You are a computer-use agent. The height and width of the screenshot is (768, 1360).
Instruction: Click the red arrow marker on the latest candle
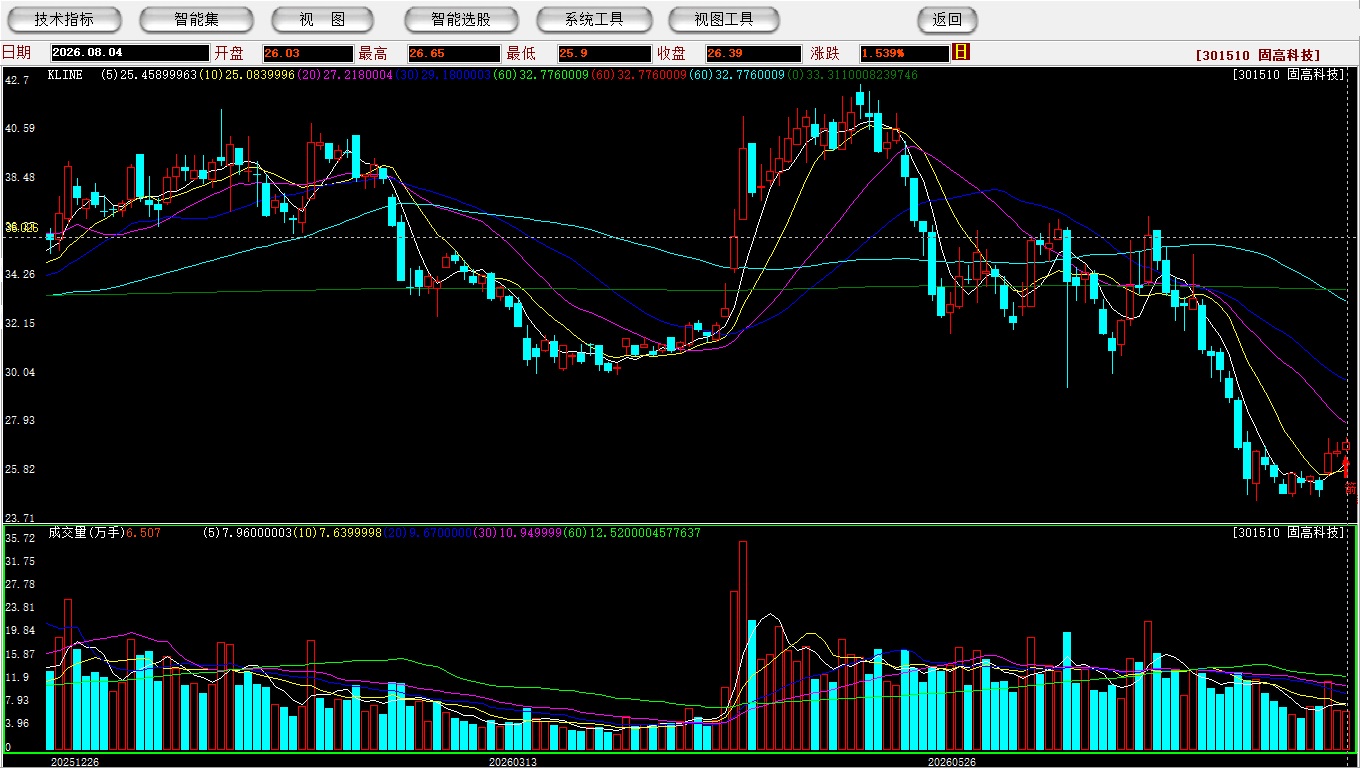[1345, 465]
